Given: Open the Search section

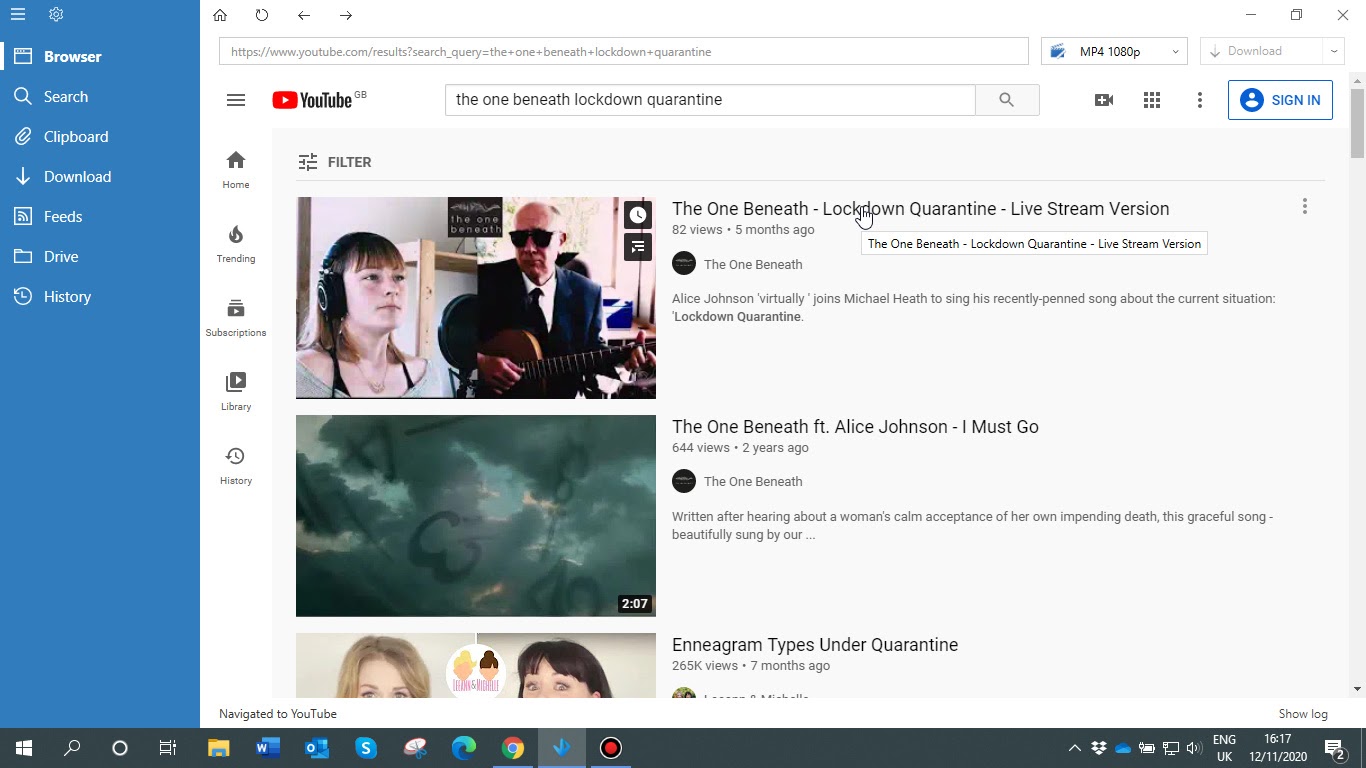Looking at the screenshot, I should pyautogui.click(x=100, y=97).
